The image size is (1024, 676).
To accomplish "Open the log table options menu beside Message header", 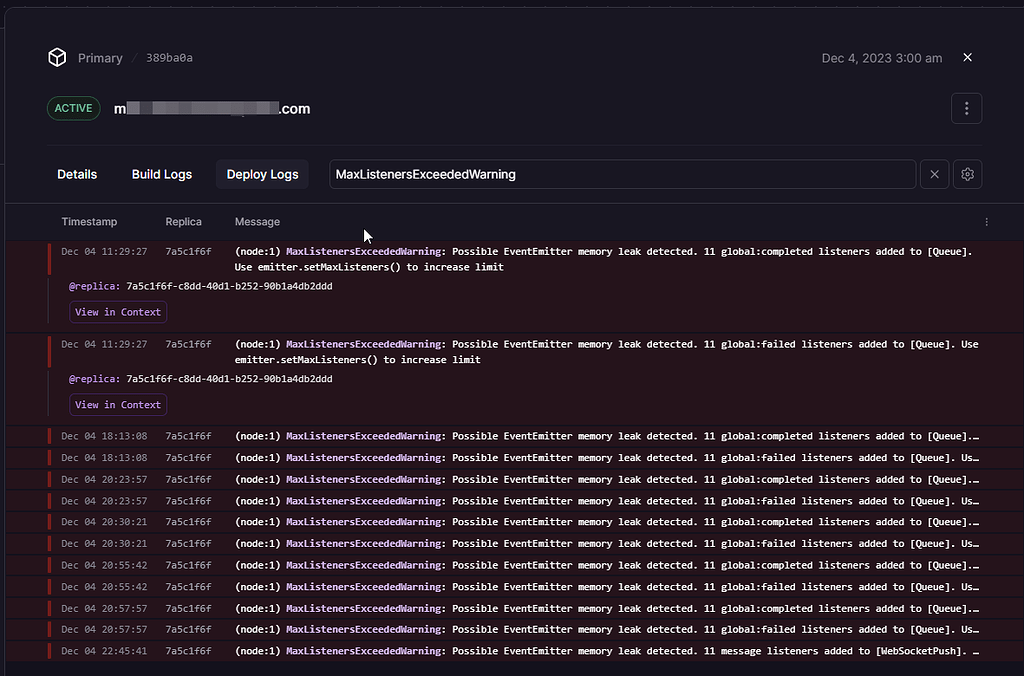I will [x=986, y=221].
